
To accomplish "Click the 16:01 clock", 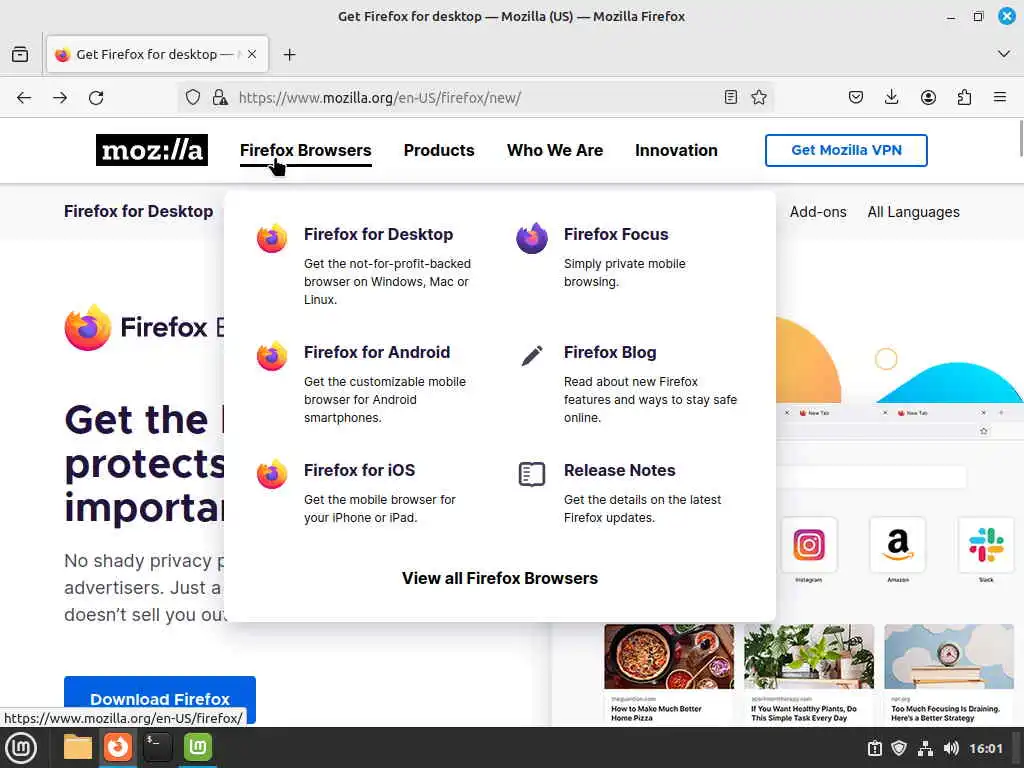I will pyautogui.click(x=985, y=748).
